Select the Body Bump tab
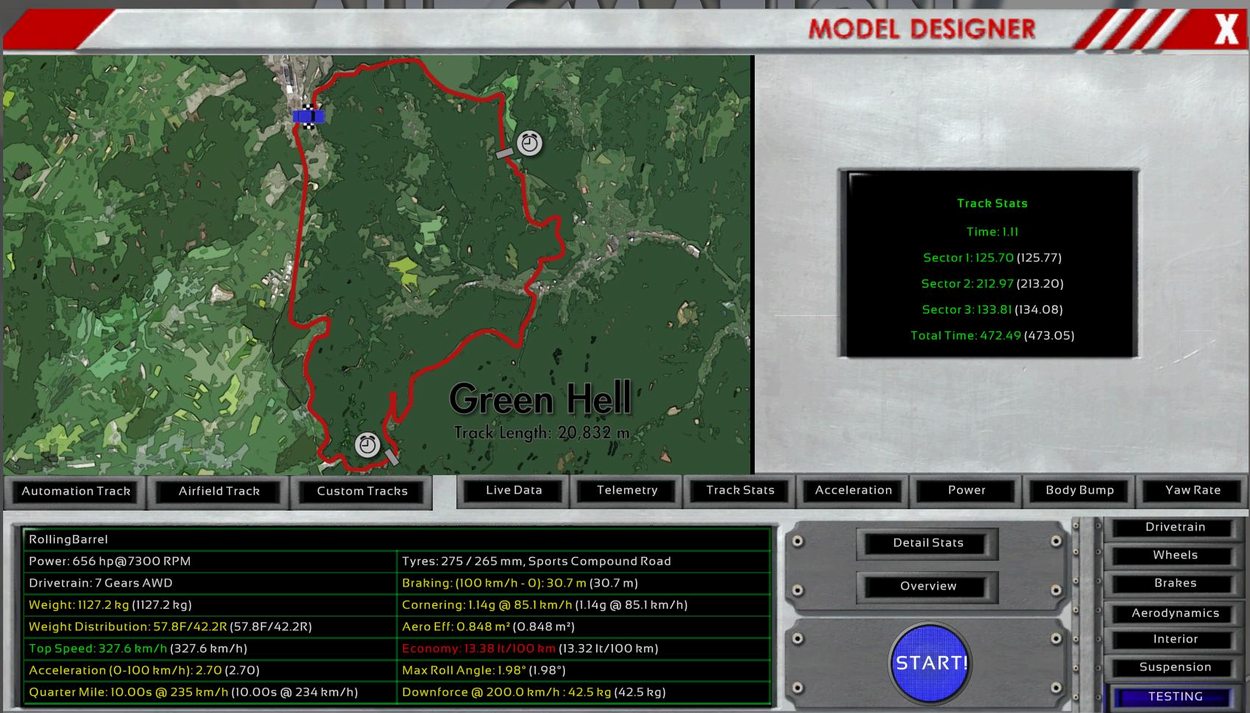 (x=1079, y=490)
